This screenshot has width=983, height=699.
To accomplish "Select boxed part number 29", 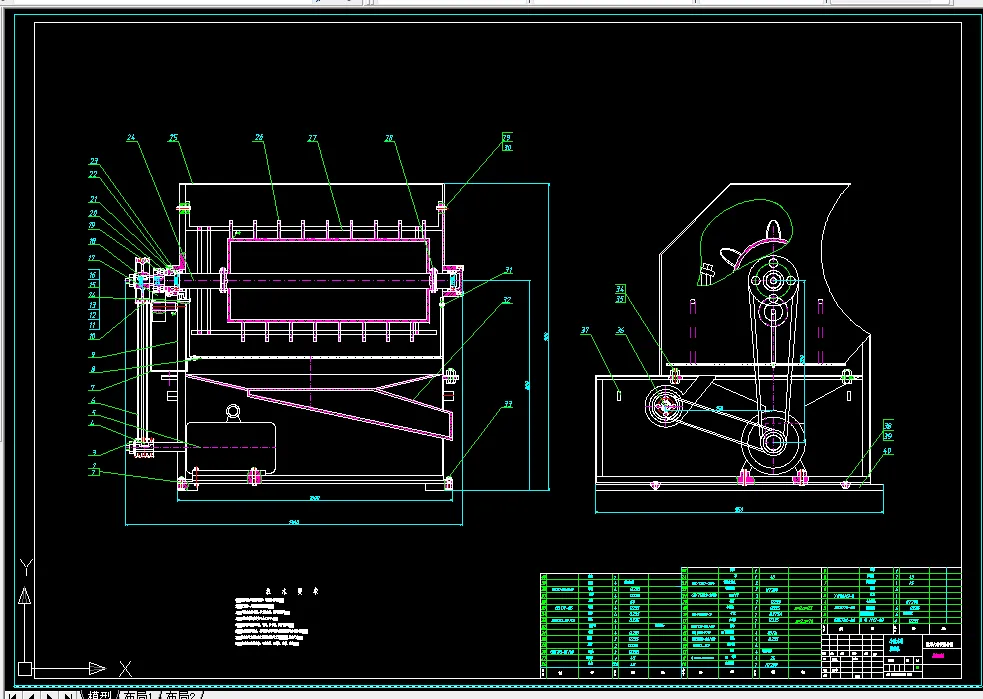I will point(507,137).
